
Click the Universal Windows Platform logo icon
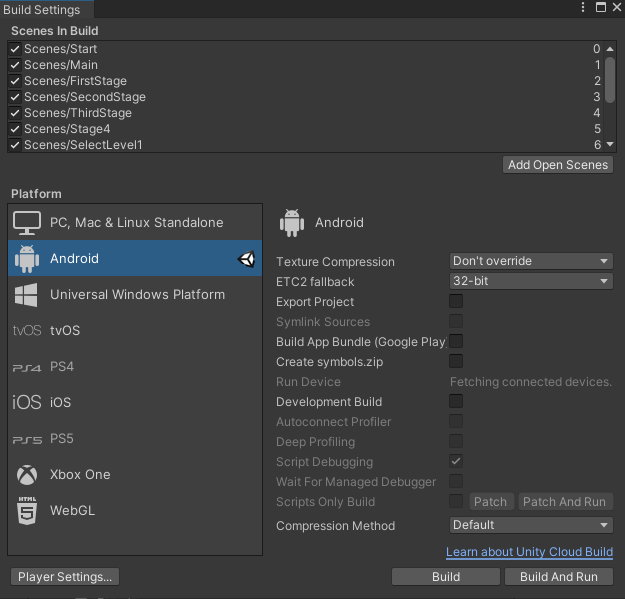[26, 295]
